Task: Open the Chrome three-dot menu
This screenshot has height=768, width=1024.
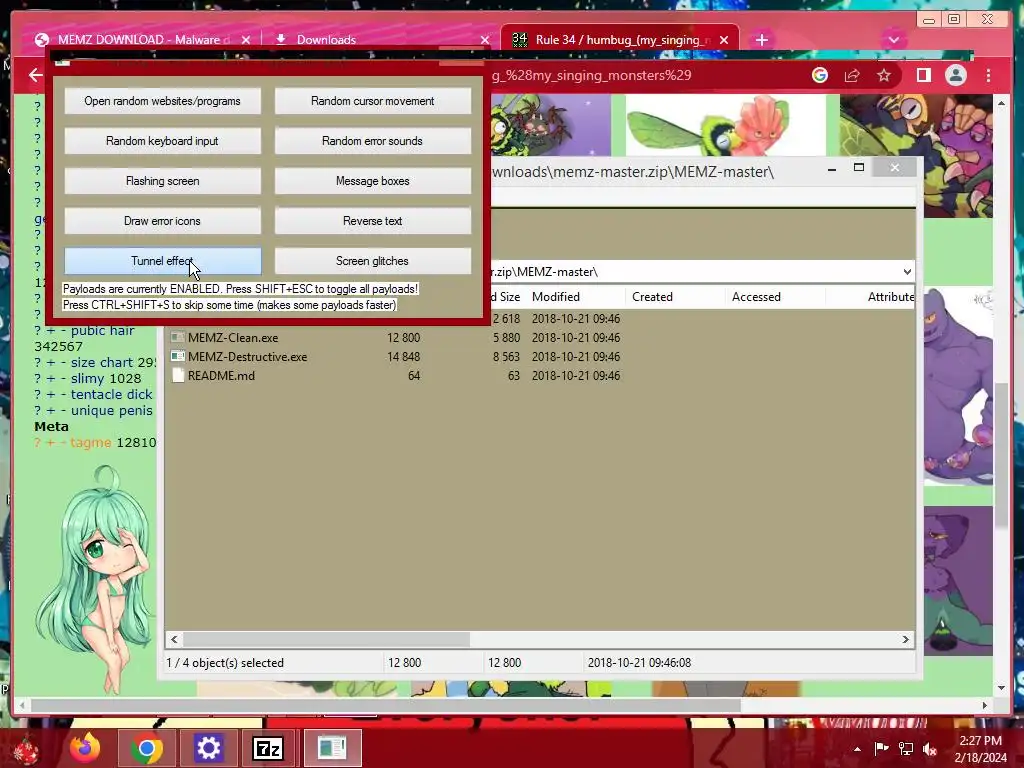Action: click(988, 76)
